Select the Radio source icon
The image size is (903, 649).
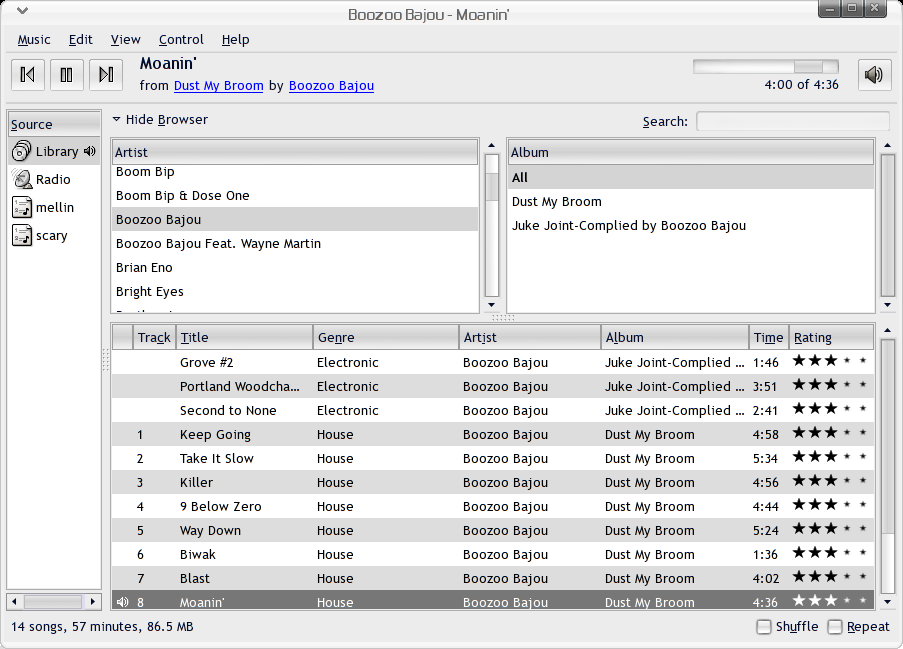[22, 179]
